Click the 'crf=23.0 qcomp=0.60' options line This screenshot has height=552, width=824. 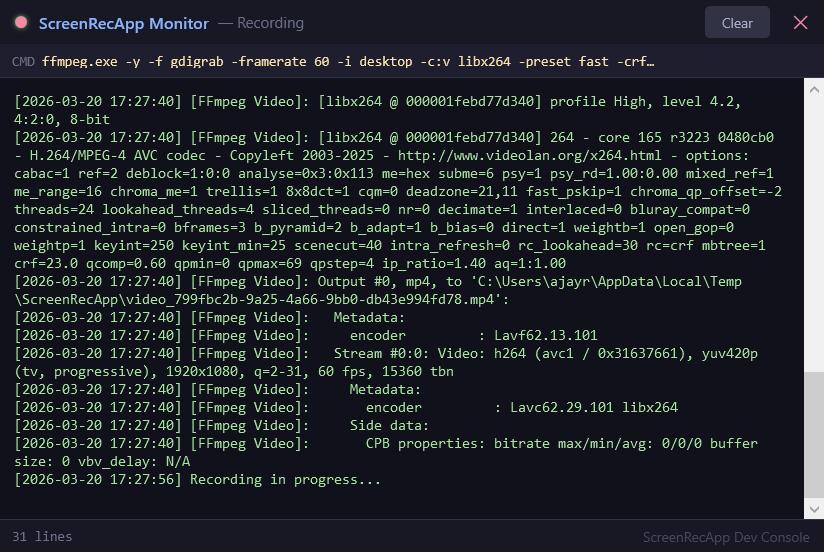tap(290, 263)
